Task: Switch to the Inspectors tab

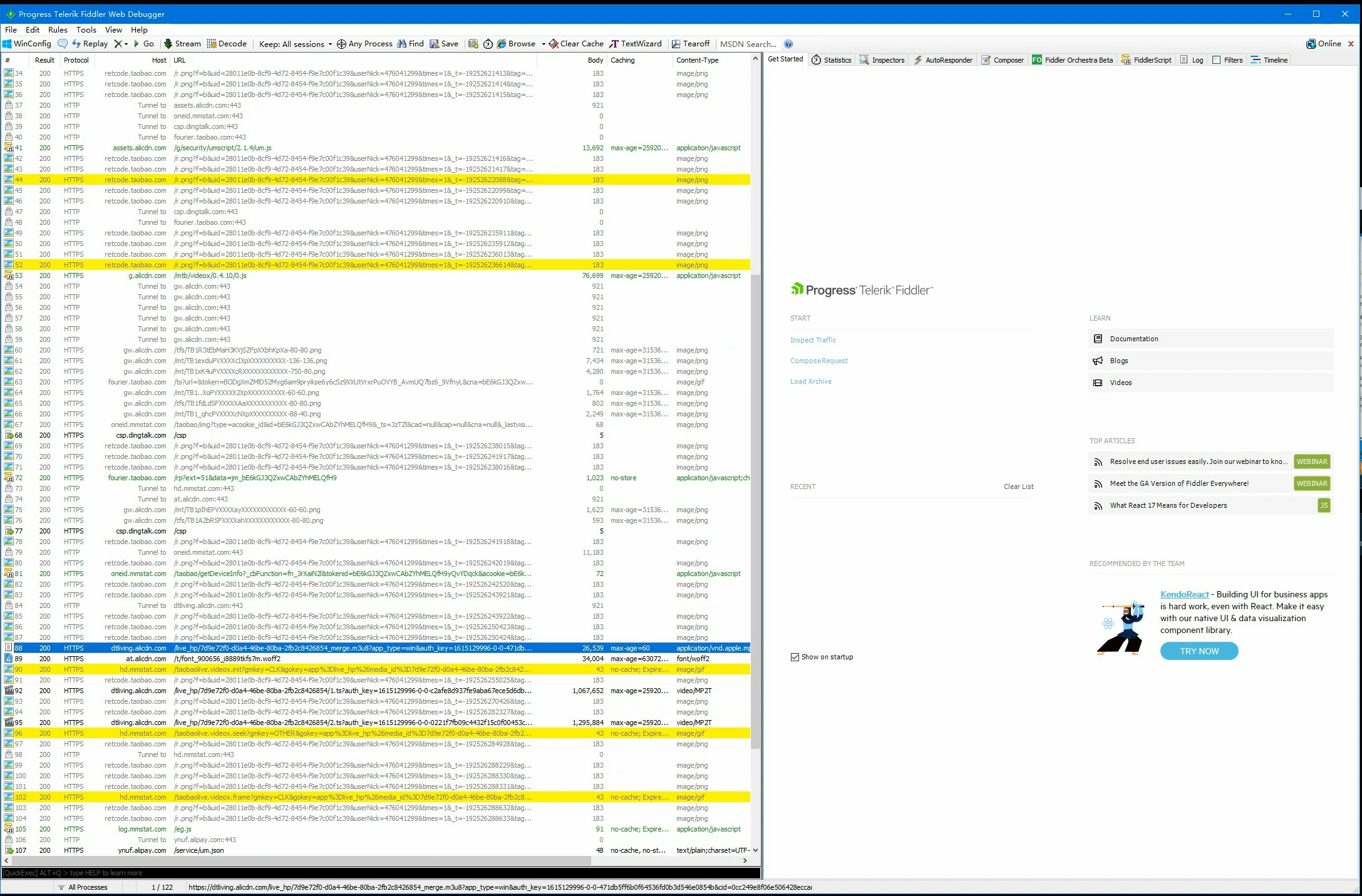Action: point(882,60)
